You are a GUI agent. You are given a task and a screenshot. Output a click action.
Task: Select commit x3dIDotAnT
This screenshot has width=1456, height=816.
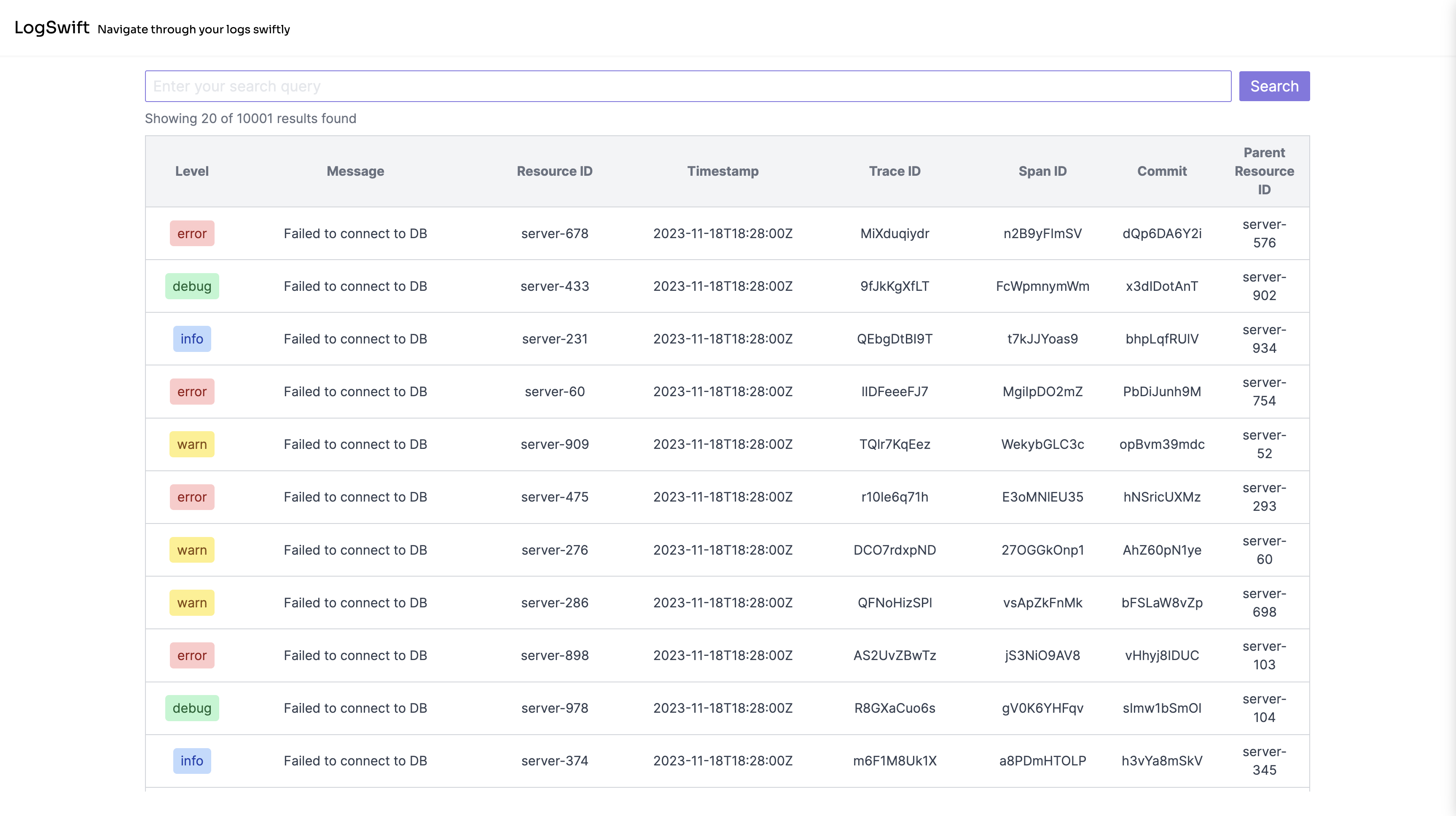(1161, 286)
